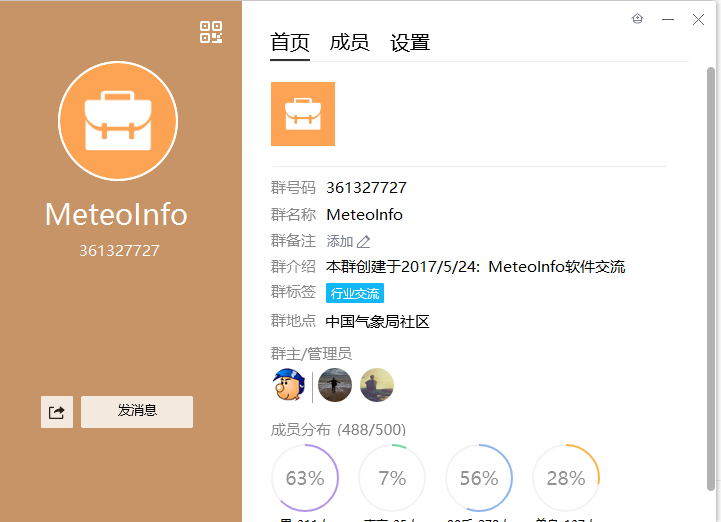
Task: Click the share group icon button
Action: 56,412
